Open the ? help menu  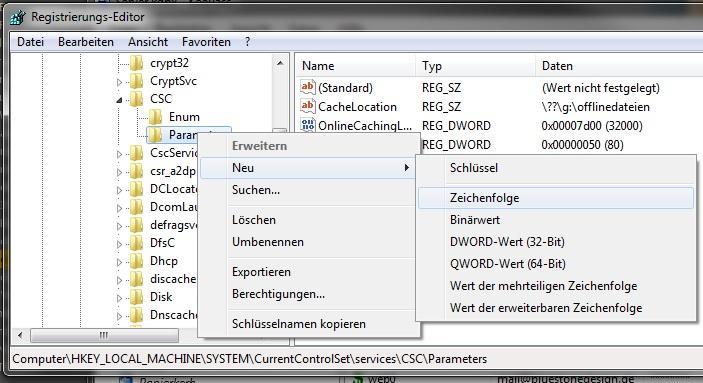[247, 42]
